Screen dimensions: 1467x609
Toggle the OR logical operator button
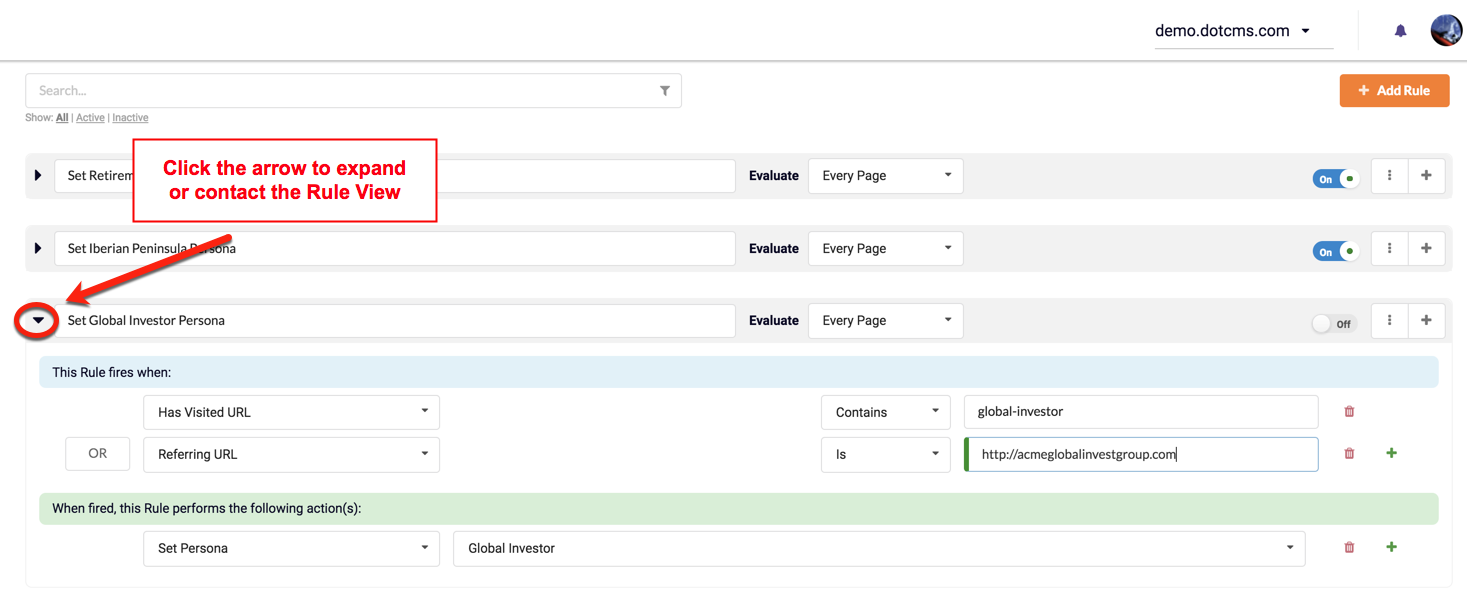coord(97,454)
